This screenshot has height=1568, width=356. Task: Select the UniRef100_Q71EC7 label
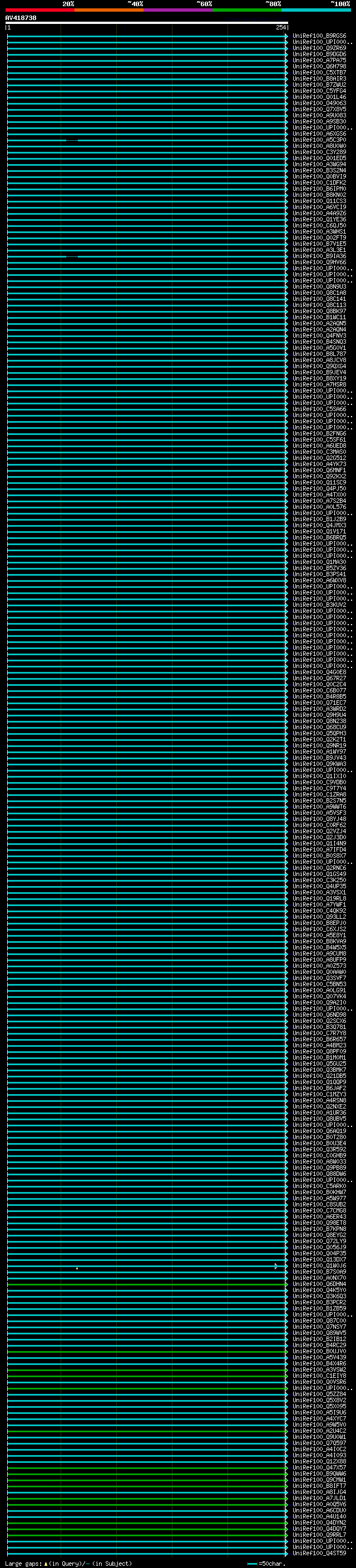(319, 703)
